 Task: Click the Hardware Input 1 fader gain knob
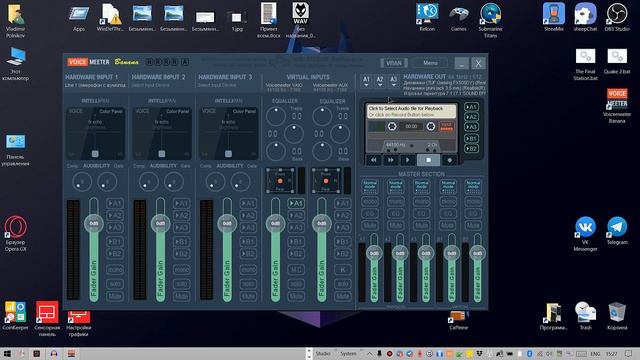[94, 224]
